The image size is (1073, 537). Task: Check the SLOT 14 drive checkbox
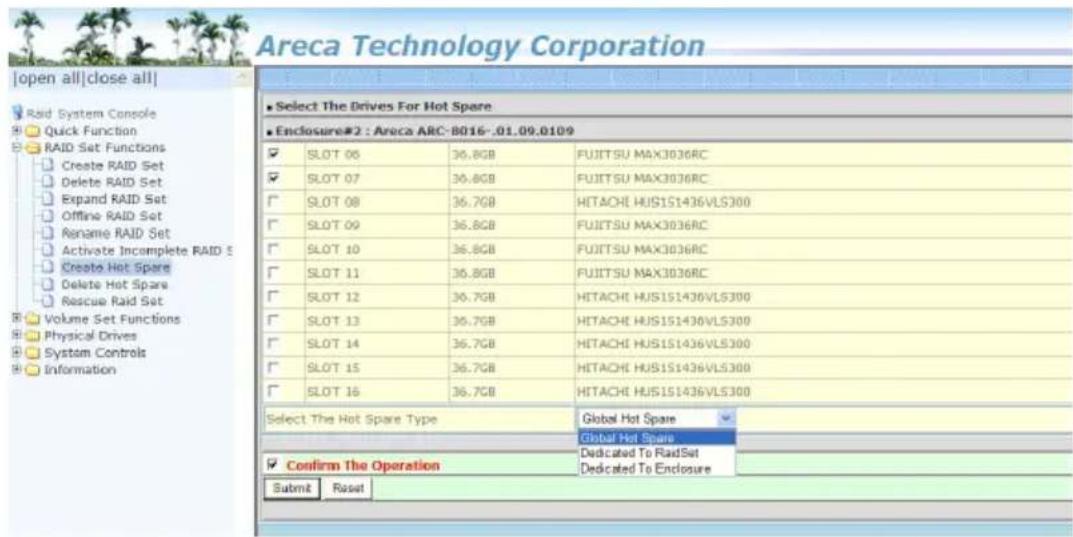(274, 344)
